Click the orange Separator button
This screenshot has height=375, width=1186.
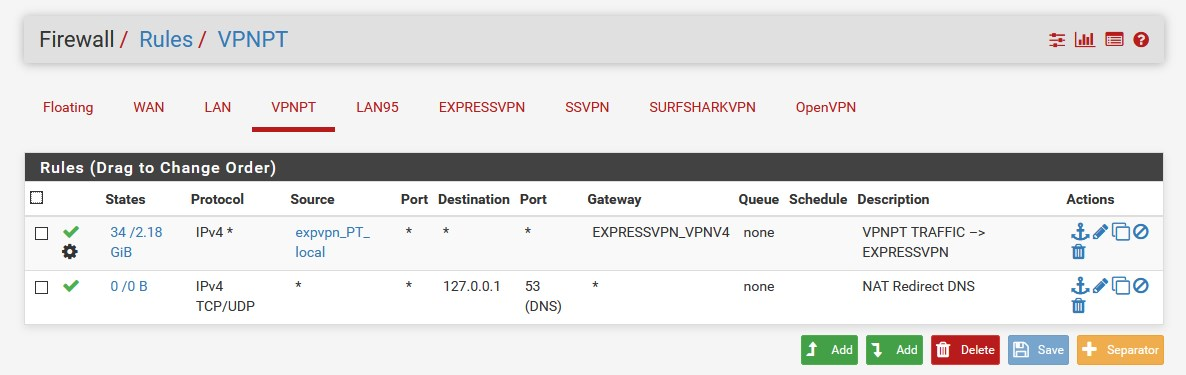pyautogui.click(x=1120, y=350)
